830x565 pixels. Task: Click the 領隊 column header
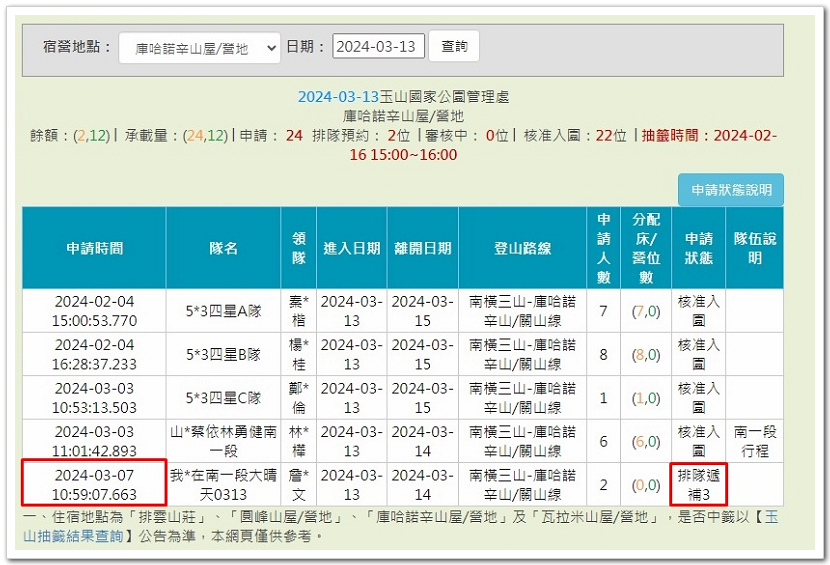(x=299, y=248)
